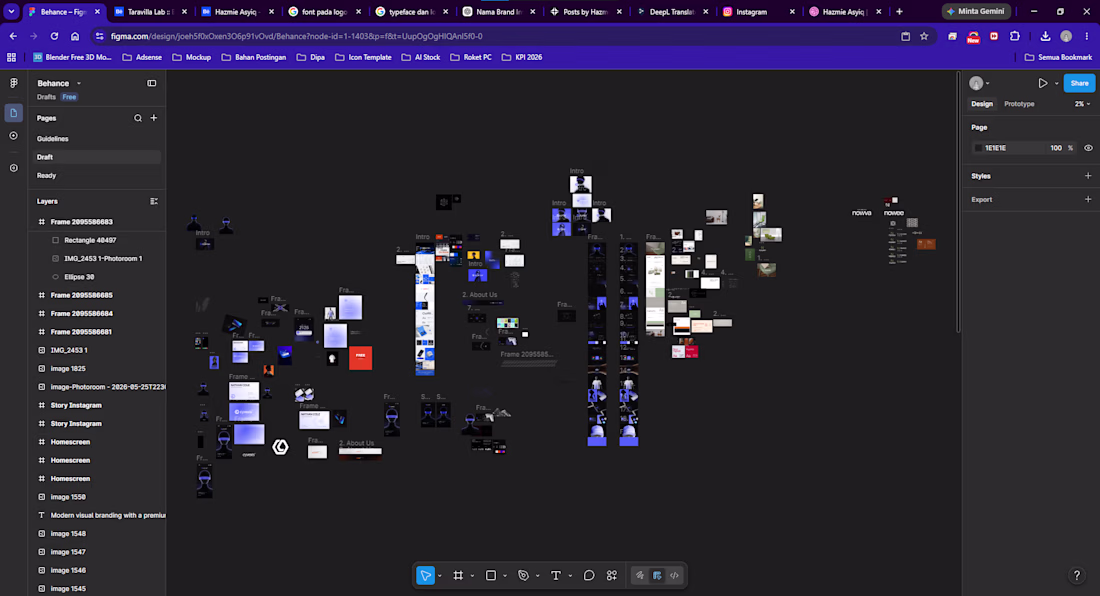This screenshot has width=1100, height=596.
Task: Select the Pen tool
Action: click(523, 576)
